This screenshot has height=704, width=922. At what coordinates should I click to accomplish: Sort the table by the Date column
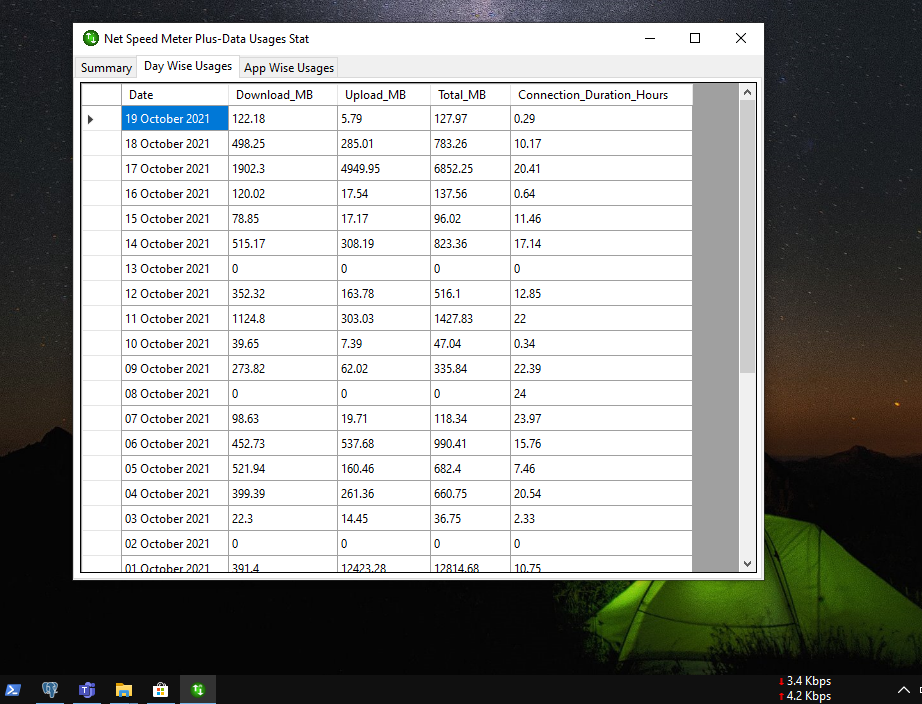141,94
